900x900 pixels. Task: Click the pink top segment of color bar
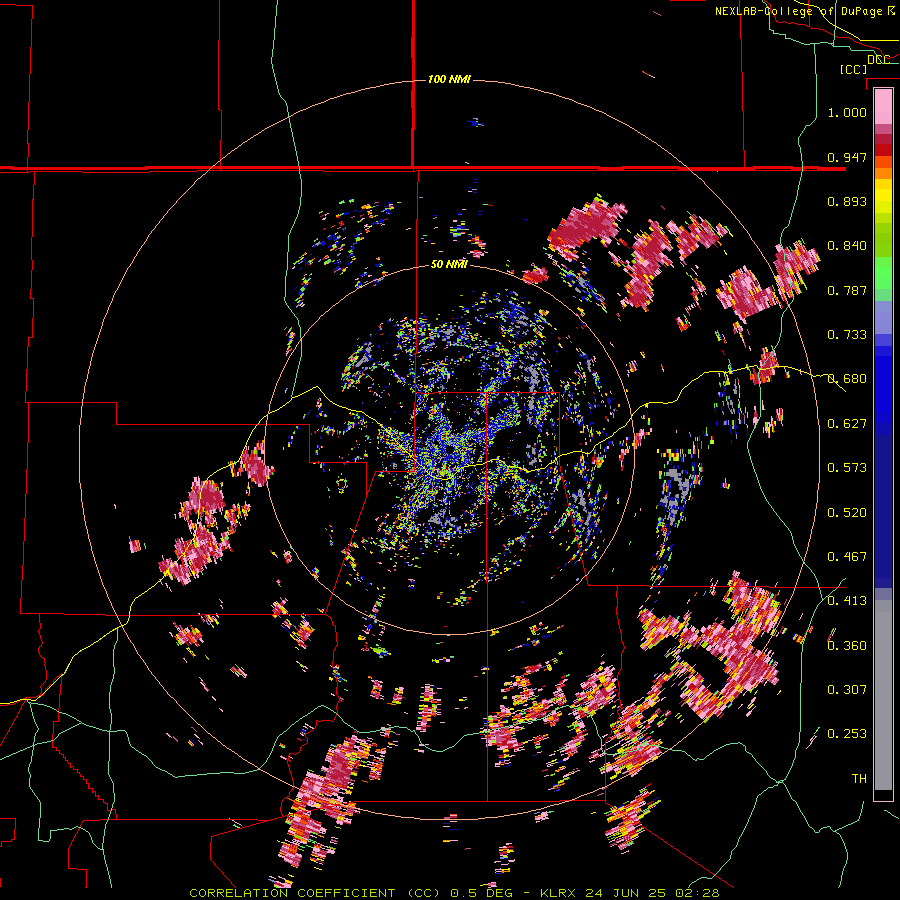[x=883, y=106]
